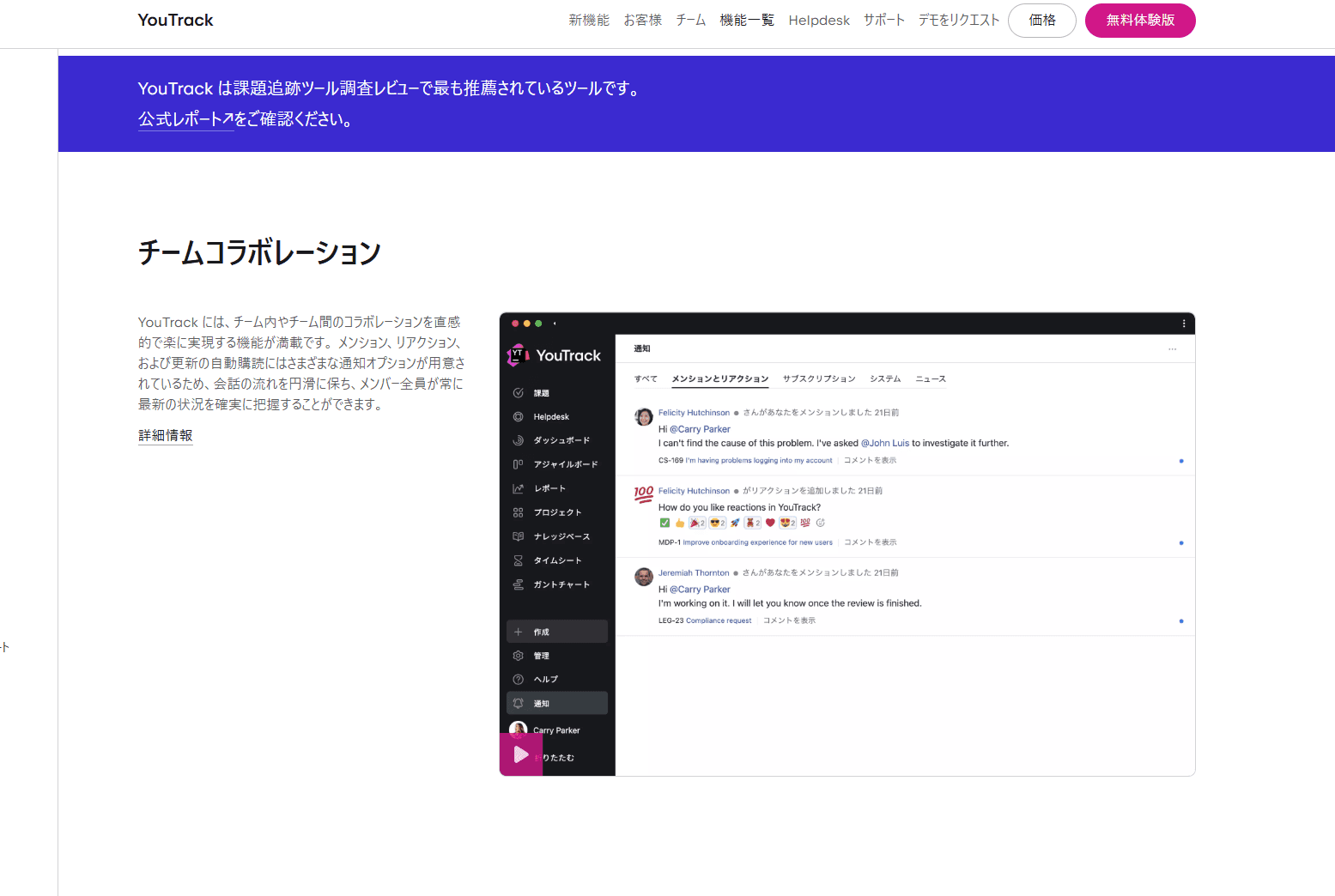
Task: Open the ダッシュボード dashboard icon
Action: click(x=518, y=440)
